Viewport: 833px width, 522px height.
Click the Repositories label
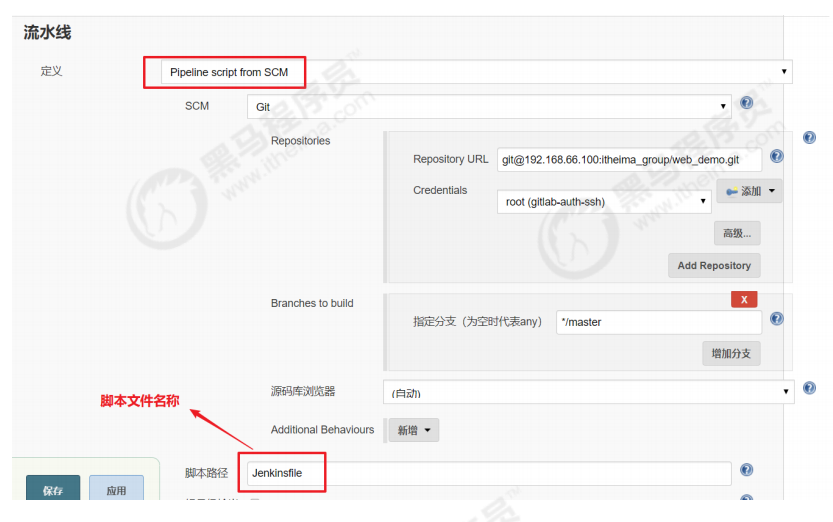coord(301,141)
